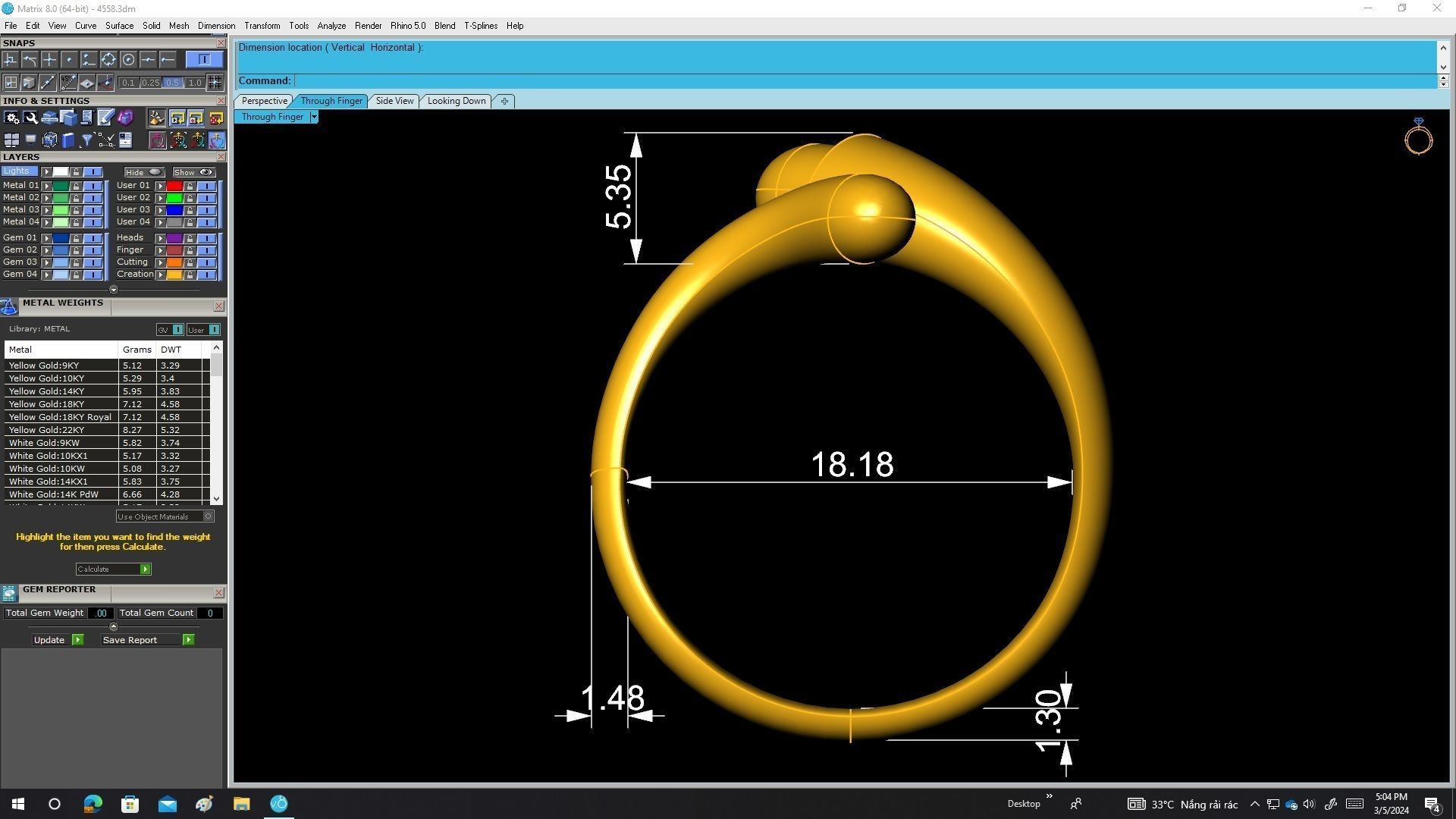Open the T-Splines menu

click(480, 26)
